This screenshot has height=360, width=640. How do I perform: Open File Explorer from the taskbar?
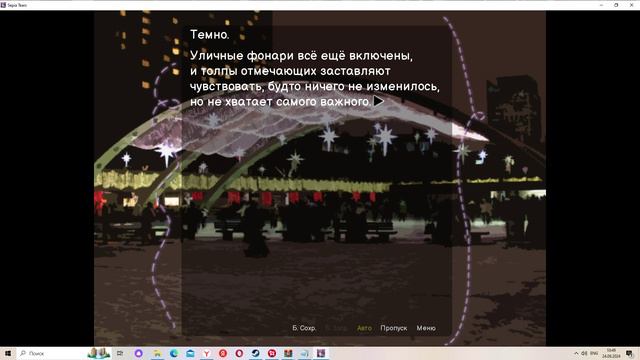click(x=157, y=353)
